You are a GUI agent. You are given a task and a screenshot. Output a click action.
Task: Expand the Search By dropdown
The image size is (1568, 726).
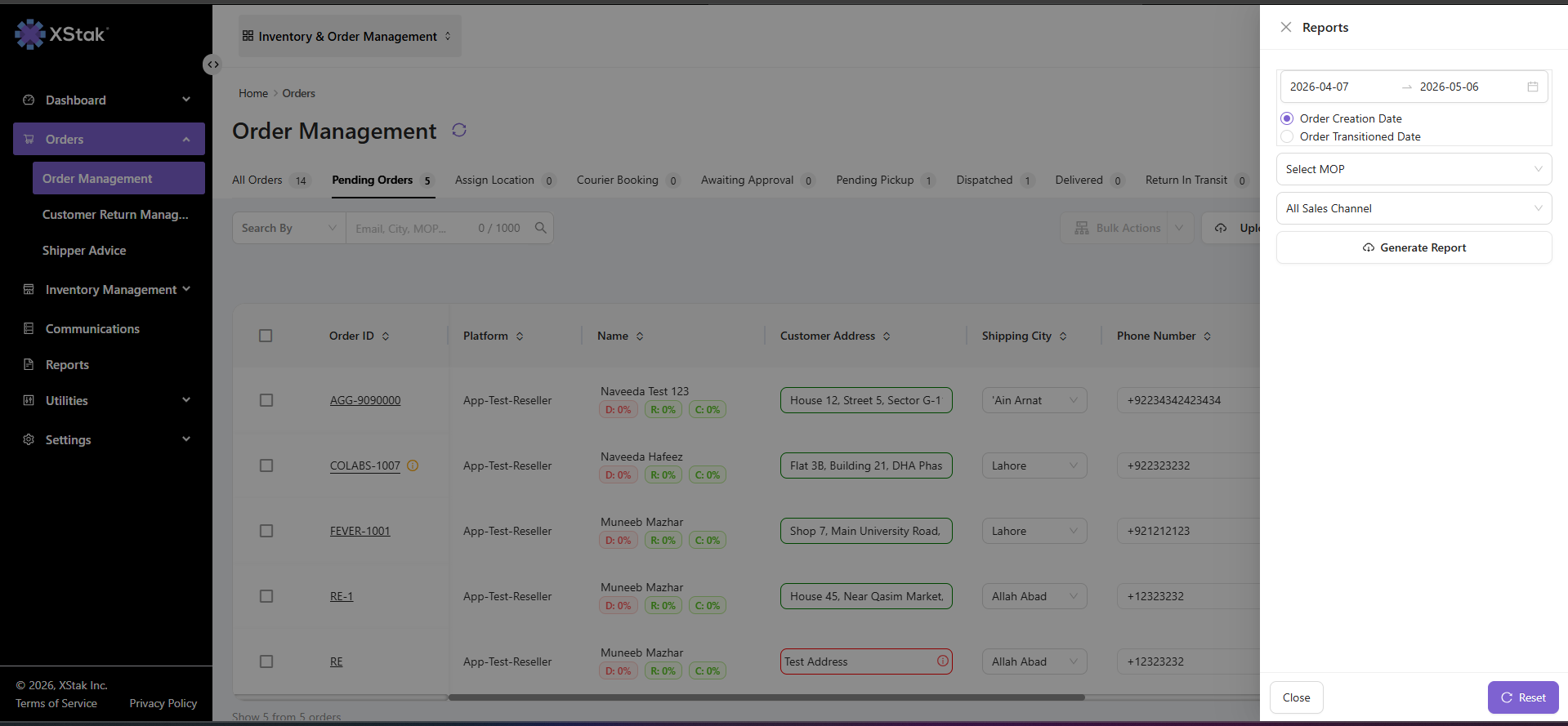pos(289,228)
